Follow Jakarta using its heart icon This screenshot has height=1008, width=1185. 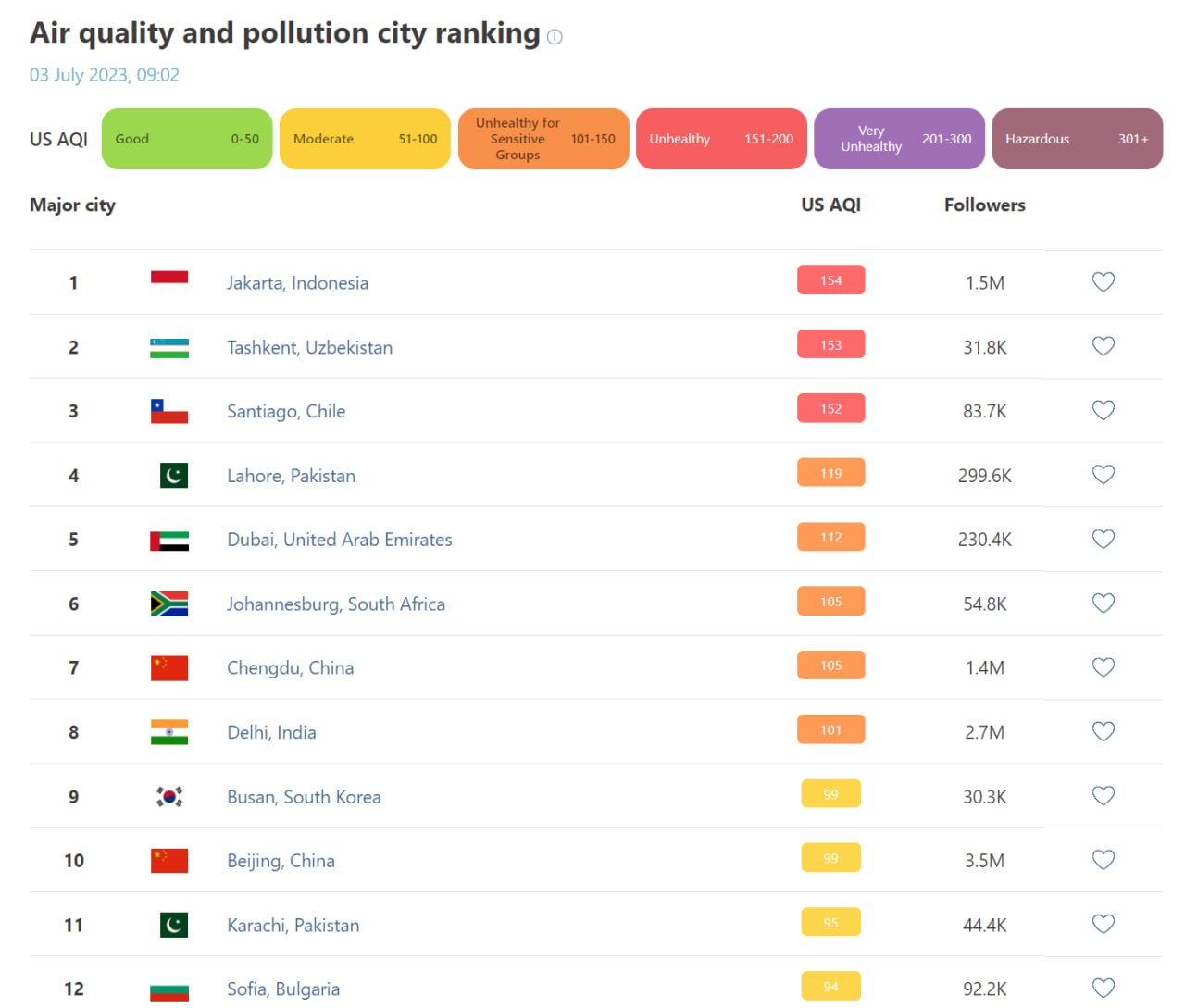coord(1103,281)
